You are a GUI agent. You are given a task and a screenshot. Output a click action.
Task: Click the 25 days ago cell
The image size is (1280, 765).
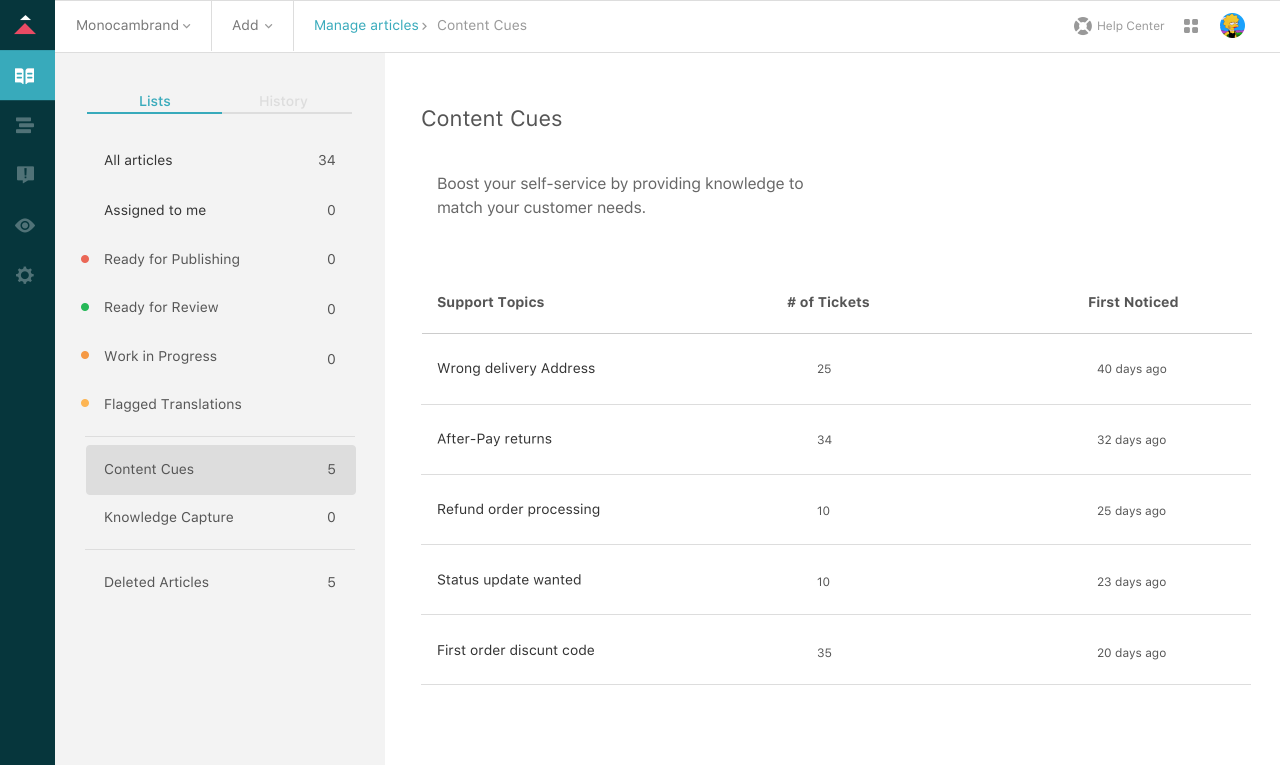[x=1132, y=511]
